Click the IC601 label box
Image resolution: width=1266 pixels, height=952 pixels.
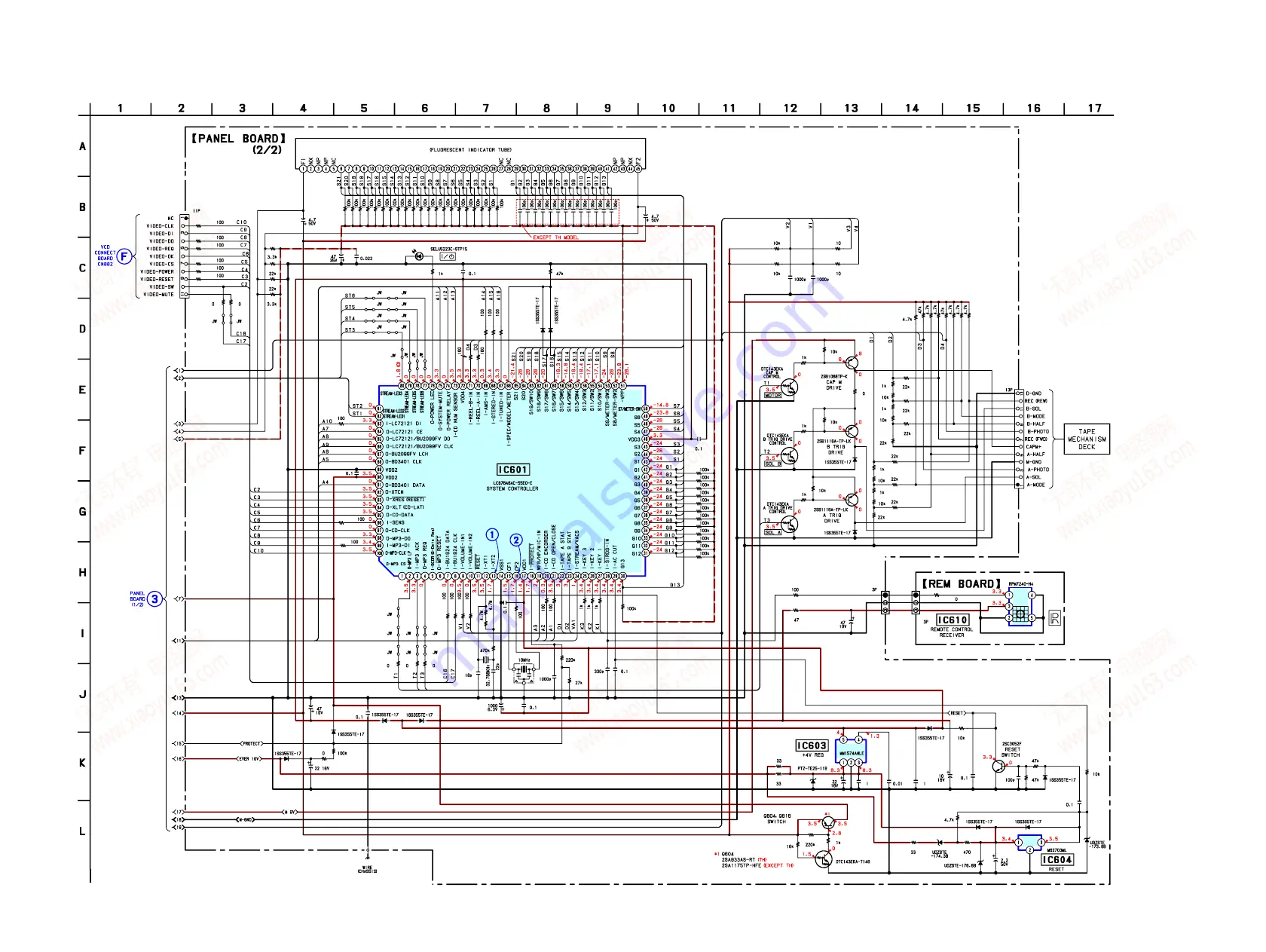(512, 470)
